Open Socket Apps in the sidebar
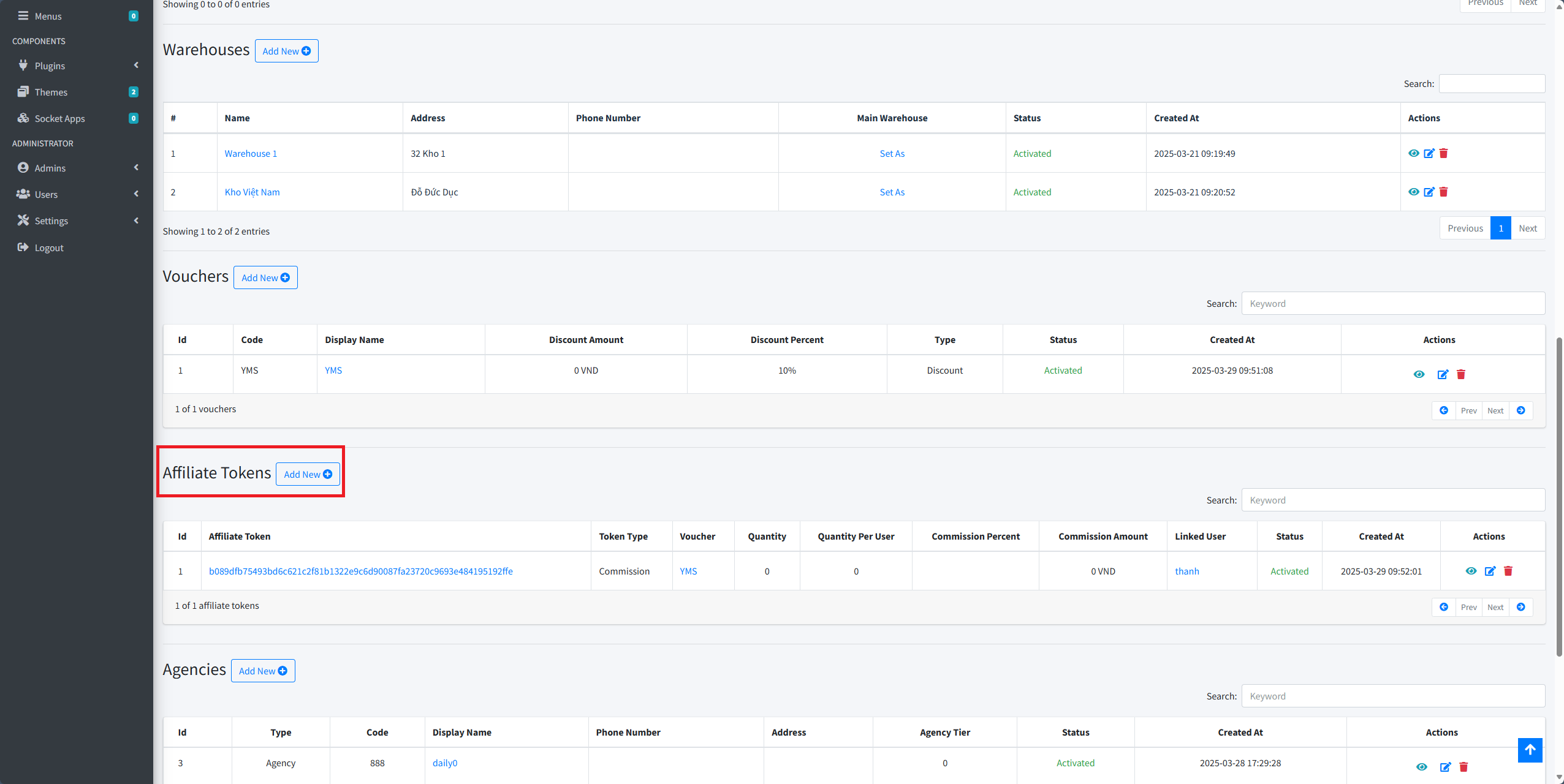 tap(77, 118)
